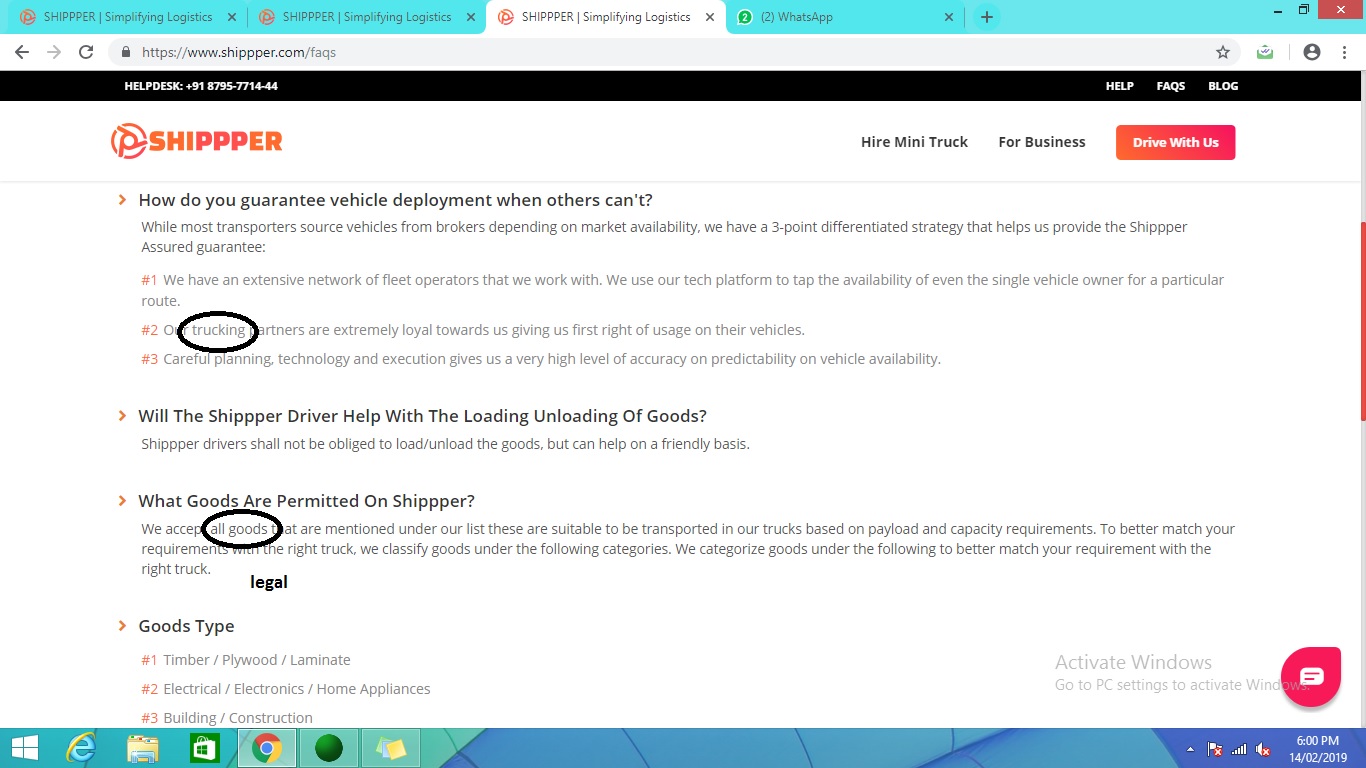The image size is (1366, 768).
Task: Switch to the WhatsApp browser tab
Action: [840, 17]
